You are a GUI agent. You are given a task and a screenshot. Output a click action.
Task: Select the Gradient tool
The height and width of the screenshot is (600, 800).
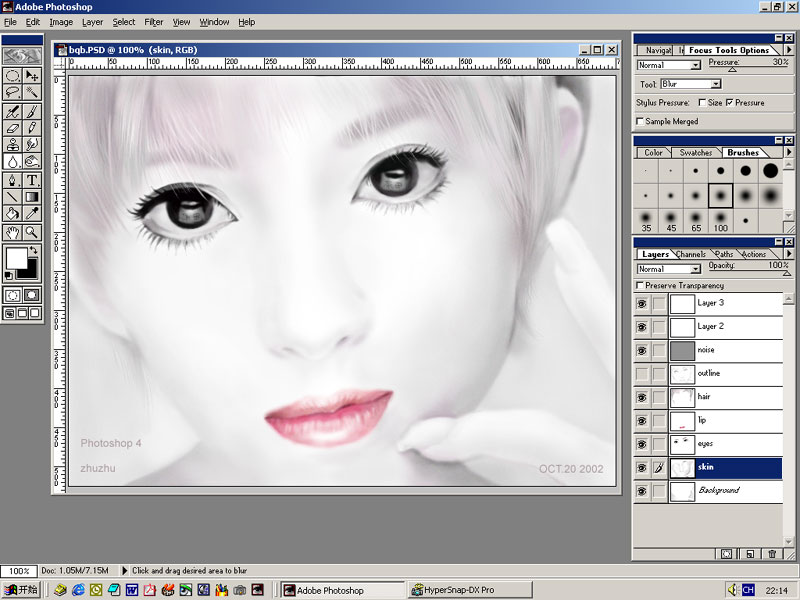[32, 196]
